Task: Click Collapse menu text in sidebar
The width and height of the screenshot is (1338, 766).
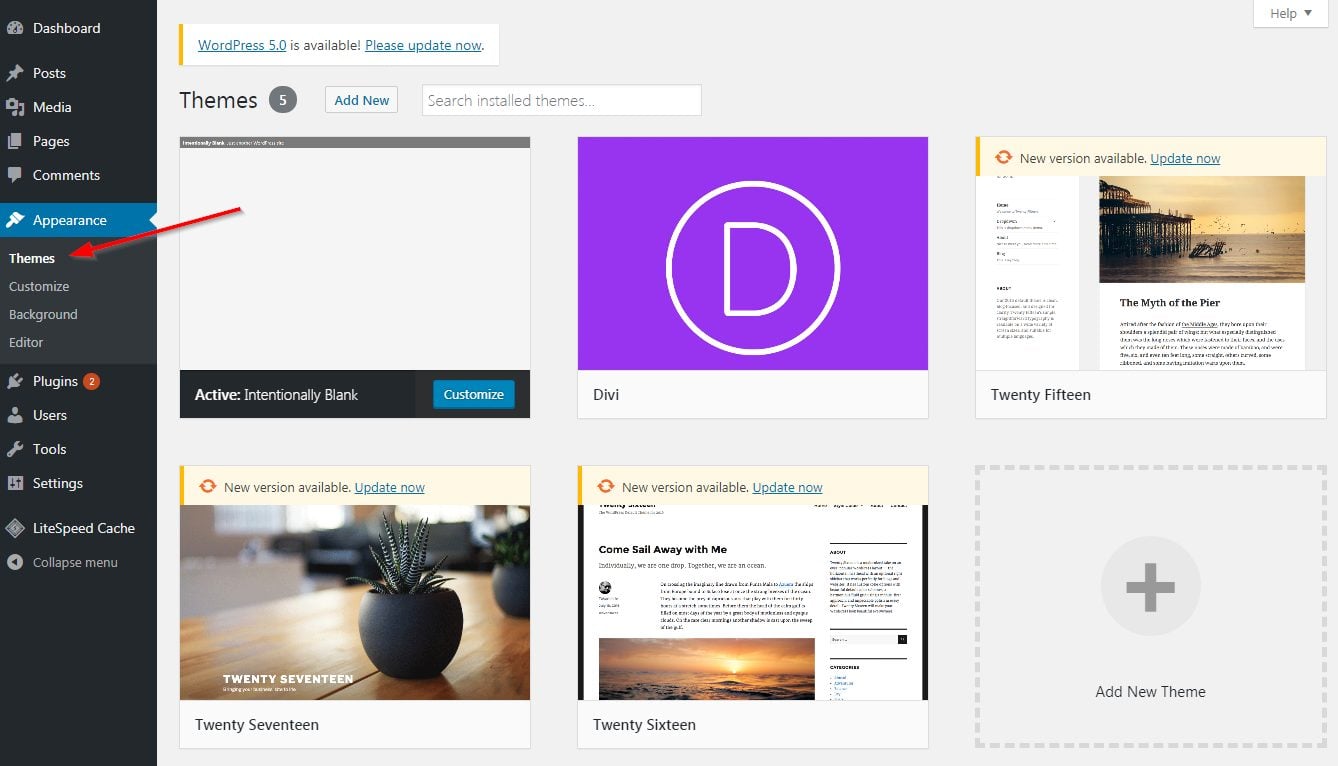Action: (x=75, y=562)
